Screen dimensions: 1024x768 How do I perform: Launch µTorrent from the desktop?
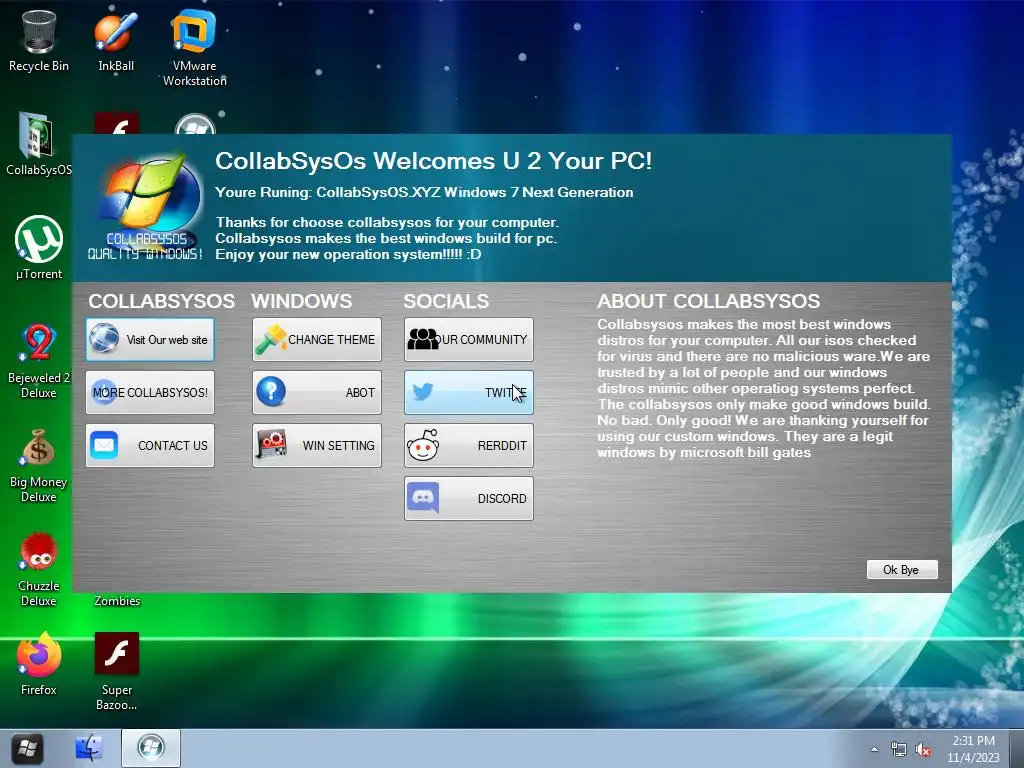tap(39, 248)
